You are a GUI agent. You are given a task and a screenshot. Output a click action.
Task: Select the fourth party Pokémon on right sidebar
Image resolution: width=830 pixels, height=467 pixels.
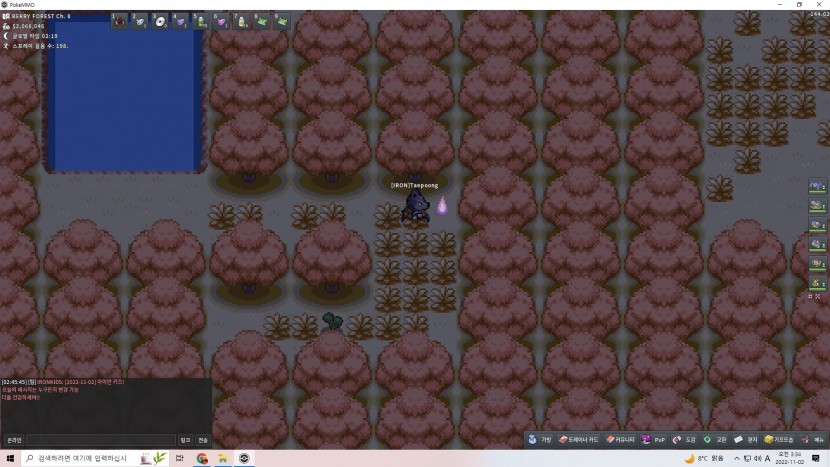click(817, 244)
